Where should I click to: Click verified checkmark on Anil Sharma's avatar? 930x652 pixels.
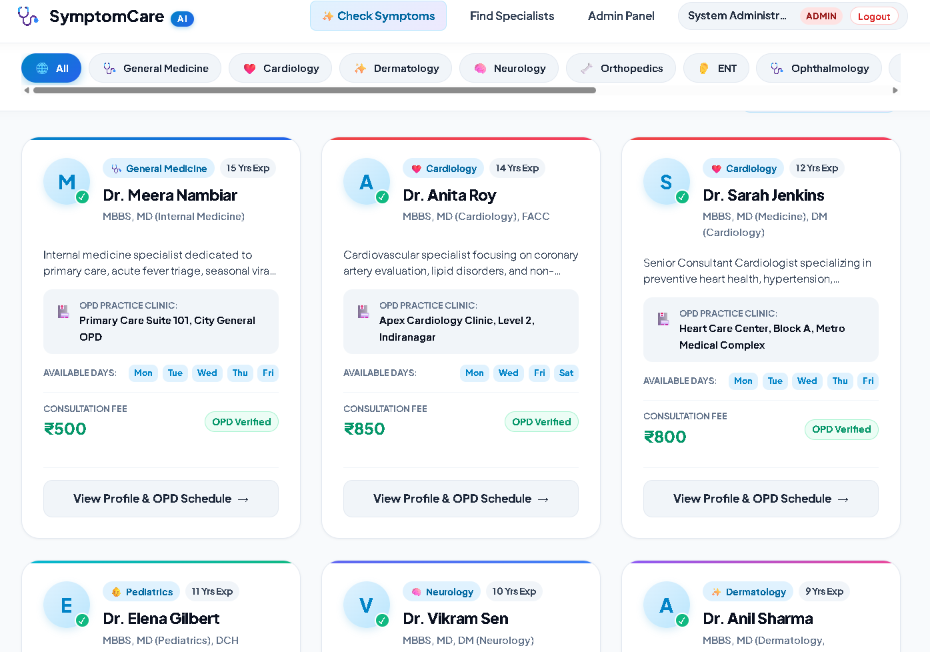click(683, 621)
